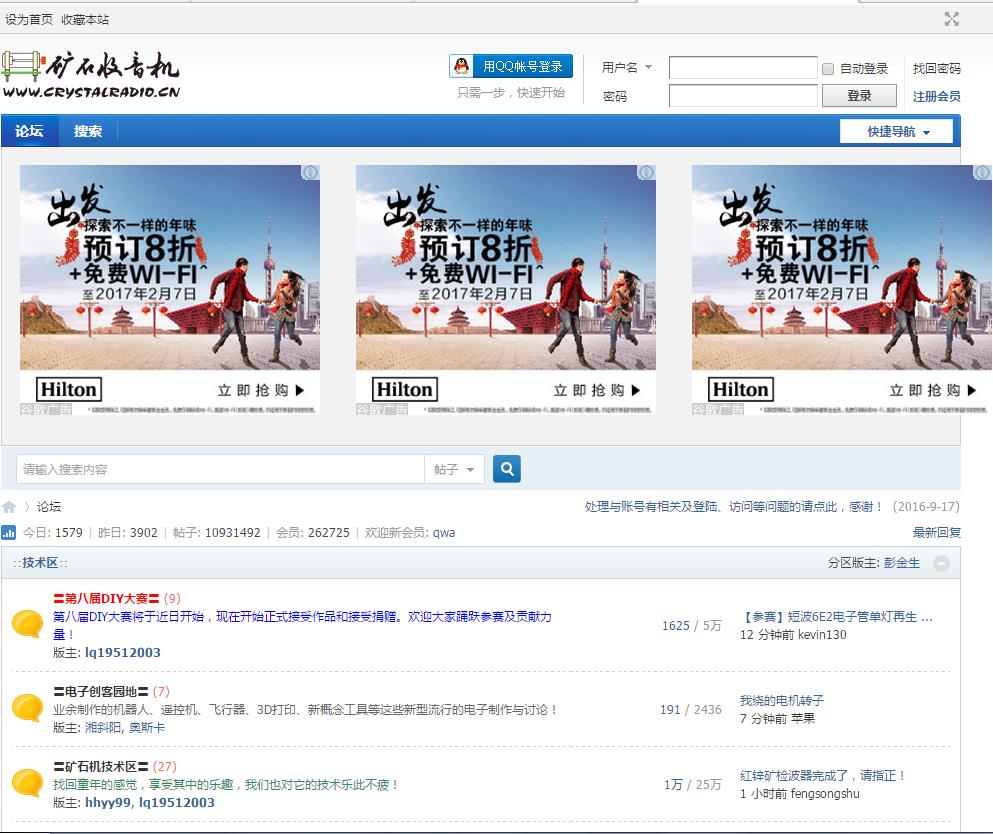This screenshot has width=993, height=834.
Task: Click the 1625 / 5万 post count
Action: [x=692, y=626]
